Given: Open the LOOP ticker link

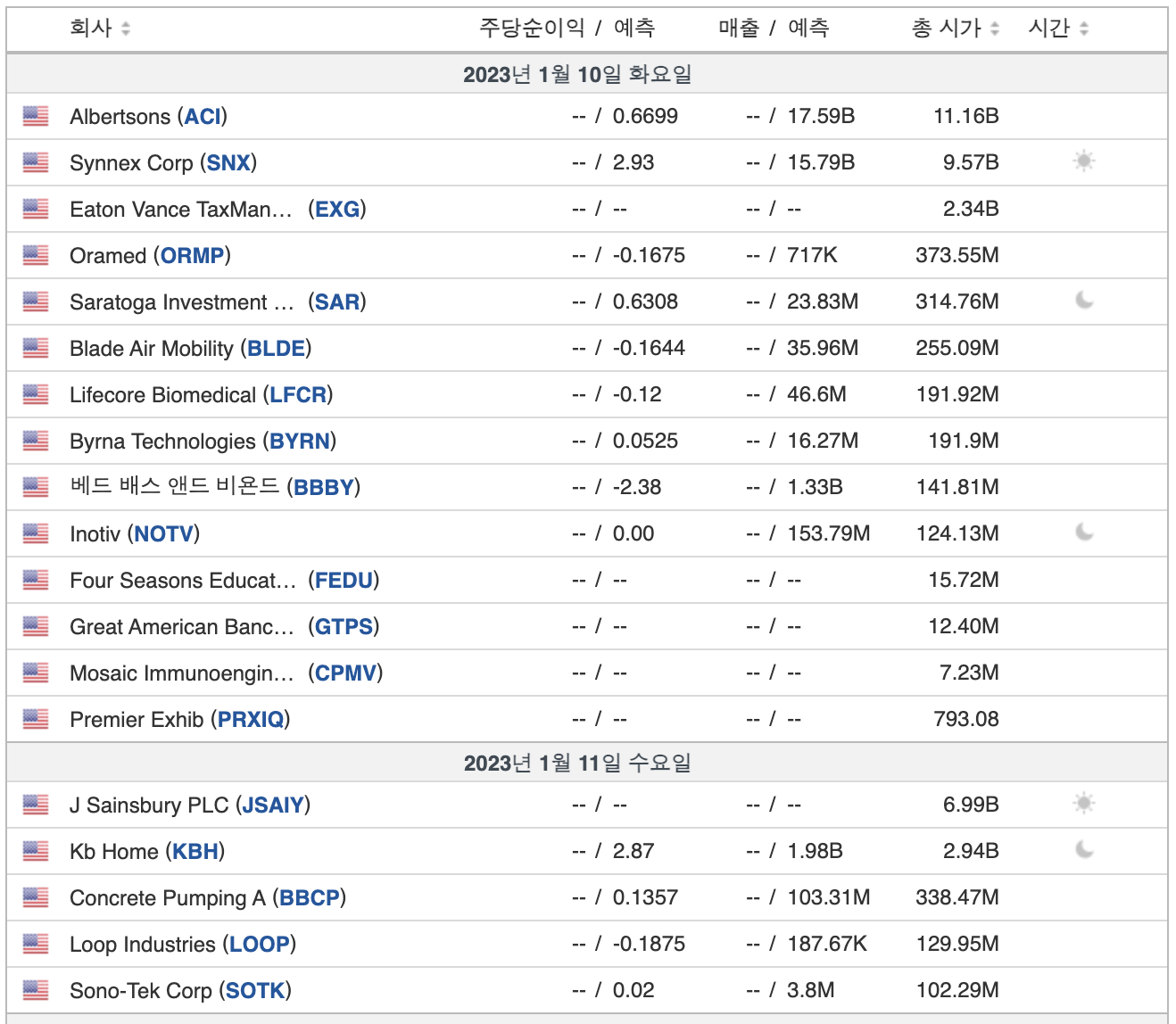Looking at the screenshot, I should tap(260, 945).
